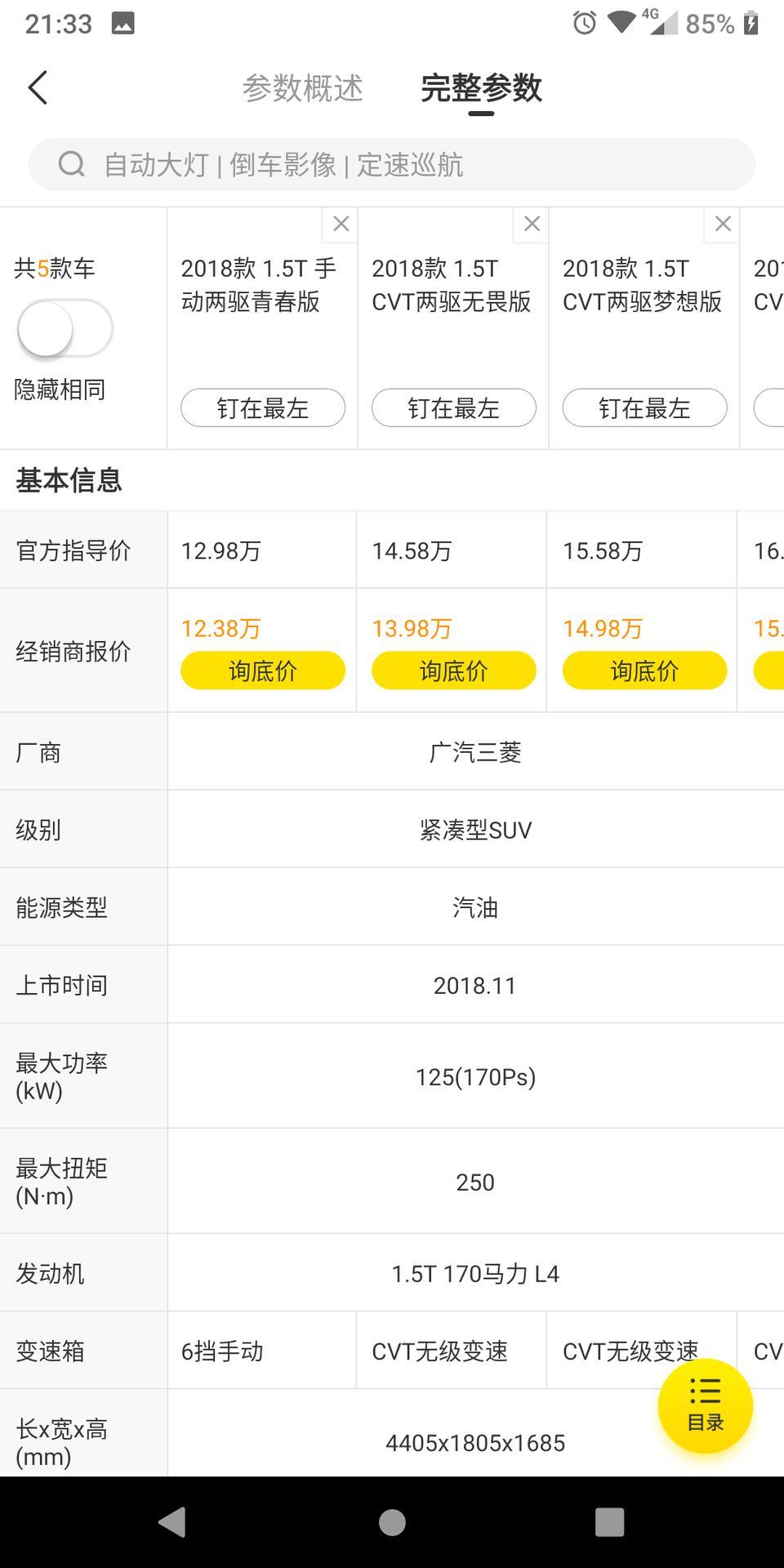The image size is (784, 1568).
Task: Remove the CVT两驱无畏版 column
Action: tap(532, 225)
